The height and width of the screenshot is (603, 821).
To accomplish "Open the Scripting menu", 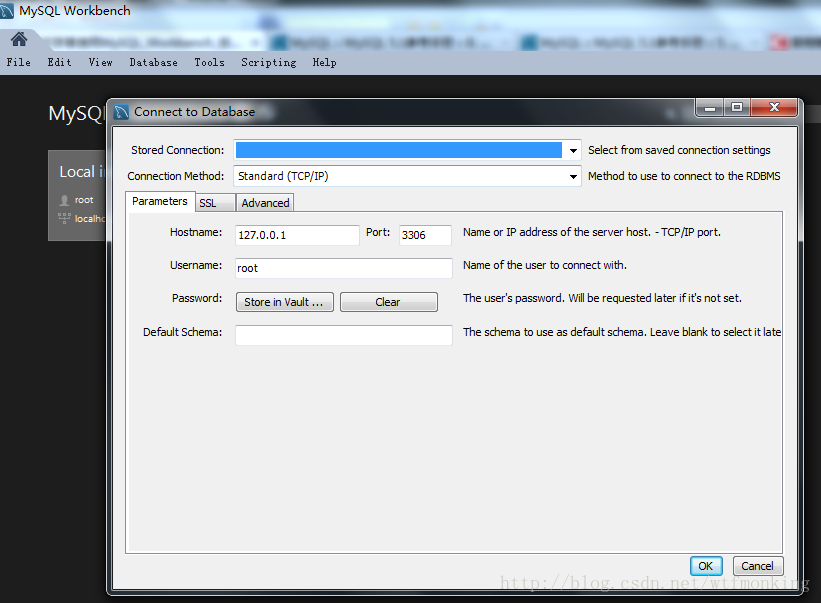I will pyautogui.click(x=269, y=62).
